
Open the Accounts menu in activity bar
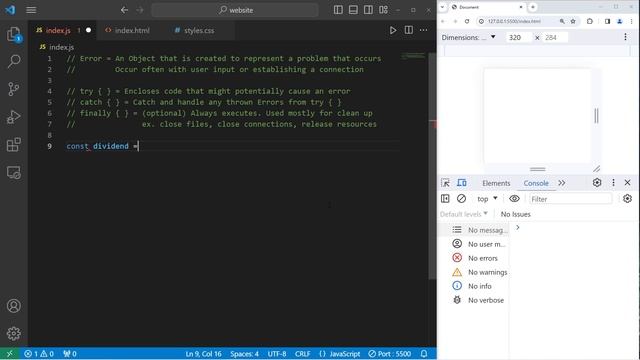point(13,306)
